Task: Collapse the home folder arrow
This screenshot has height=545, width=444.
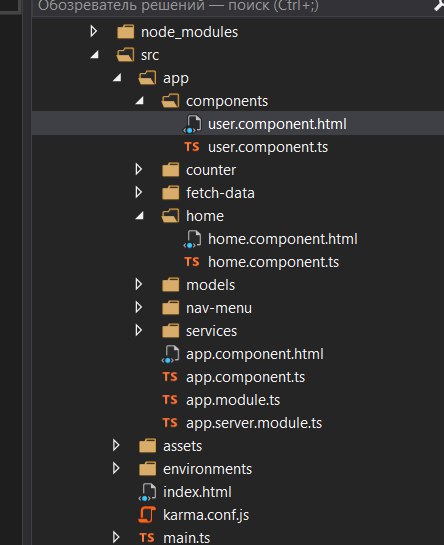Action: click(140, 216)
